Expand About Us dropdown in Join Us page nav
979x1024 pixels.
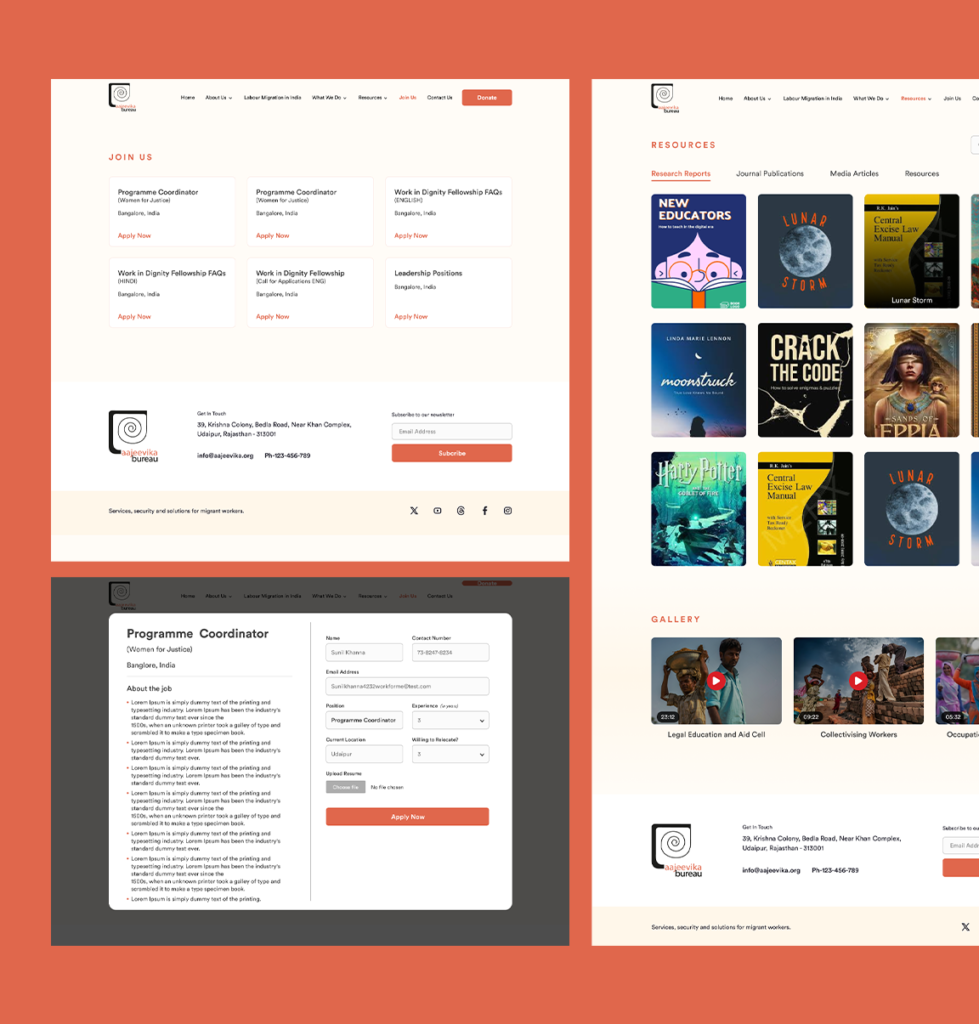click(x=219, y=97)
